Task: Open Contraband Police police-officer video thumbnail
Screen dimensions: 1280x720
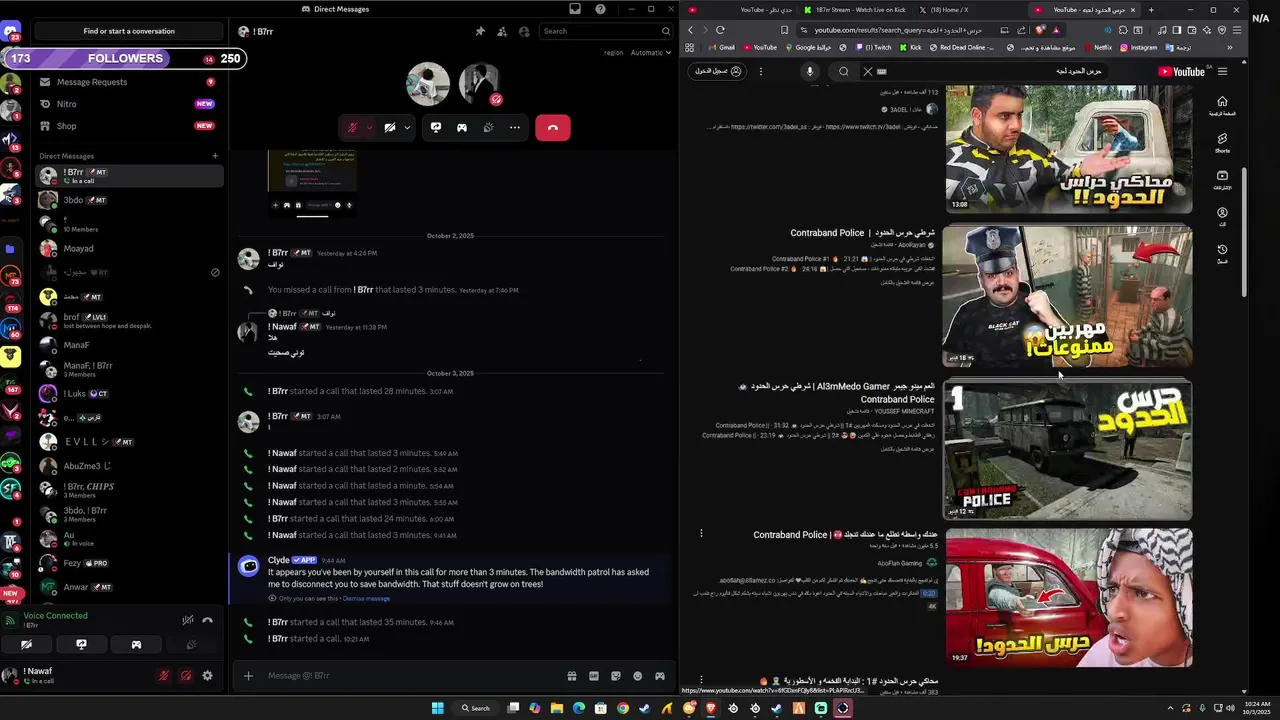Action: [x=1067, y=296]
